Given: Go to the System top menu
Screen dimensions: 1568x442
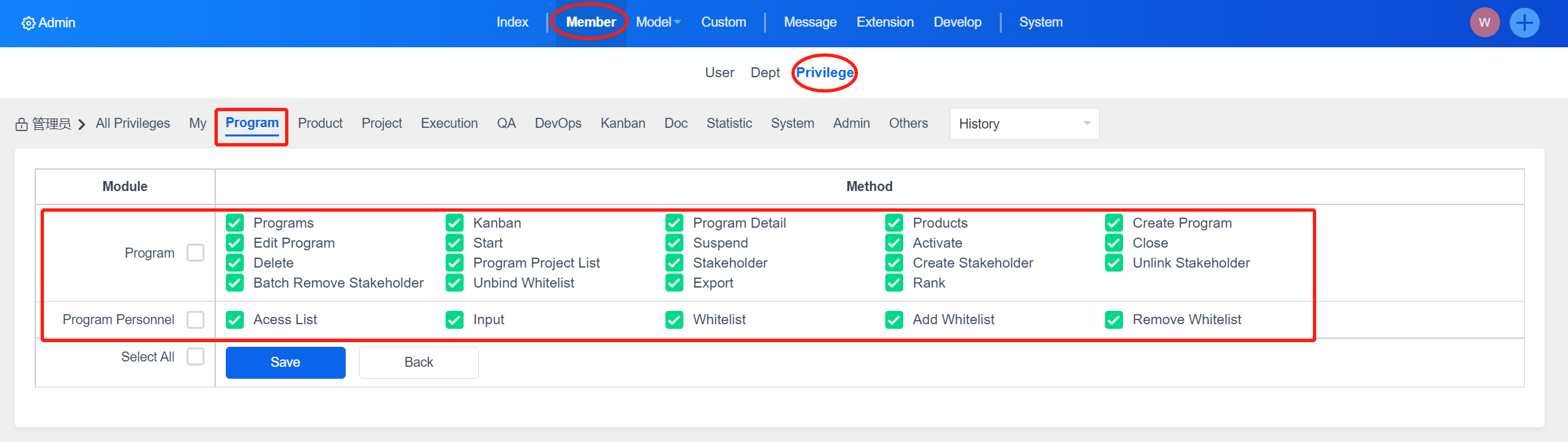Looking at the screenshot, I should [x=1040, y=22].
